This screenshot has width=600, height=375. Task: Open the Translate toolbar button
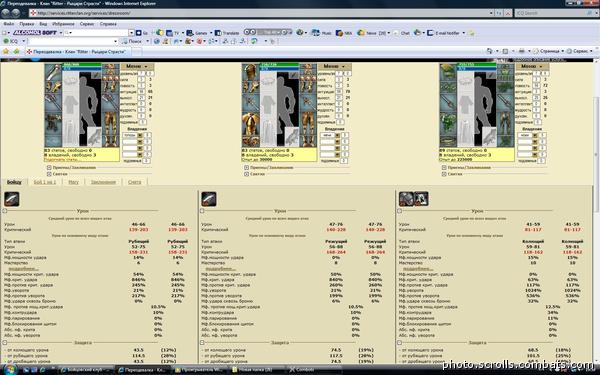227,33
